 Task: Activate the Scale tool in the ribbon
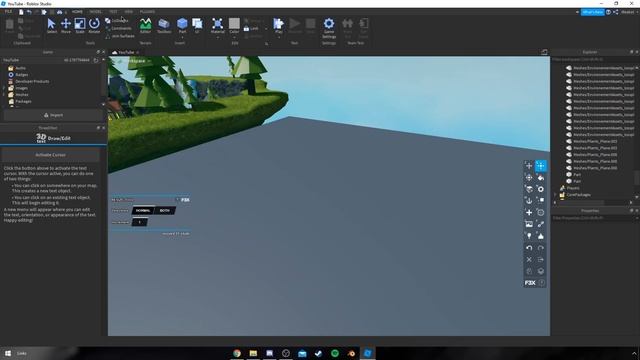(x=80, y=25)
